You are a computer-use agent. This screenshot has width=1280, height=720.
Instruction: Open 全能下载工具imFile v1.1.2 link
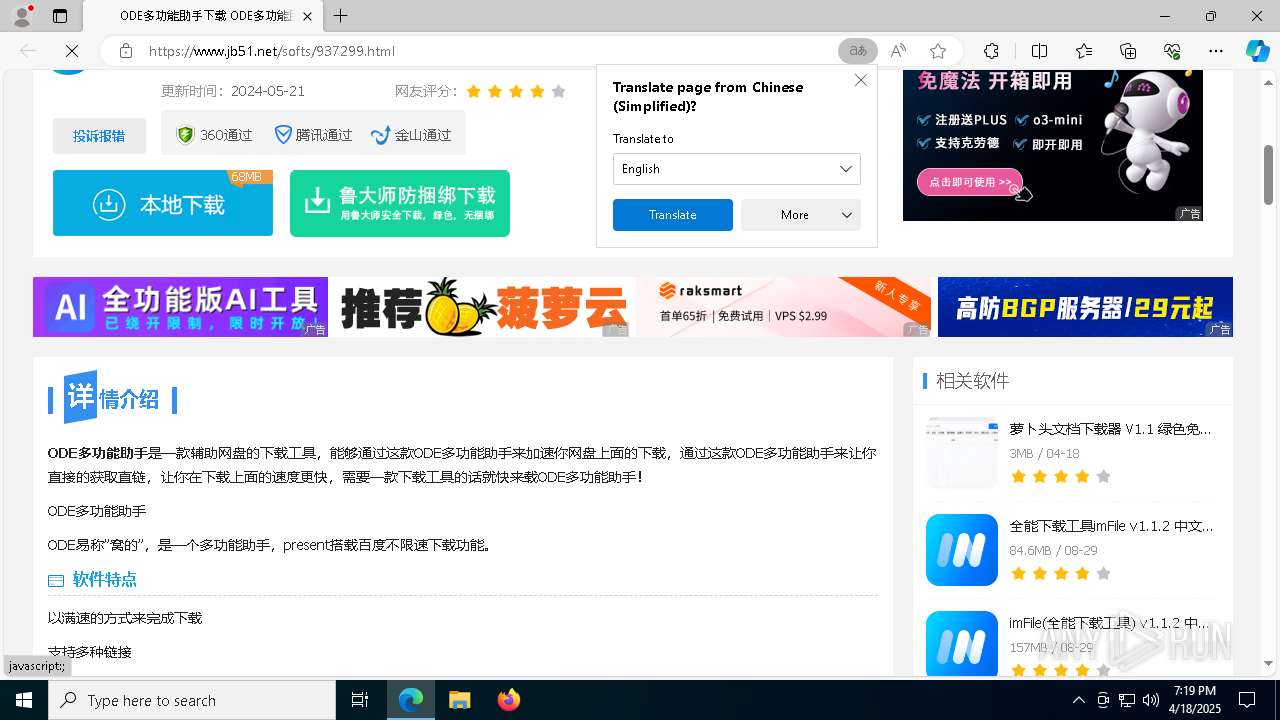tap(1111, 526)
